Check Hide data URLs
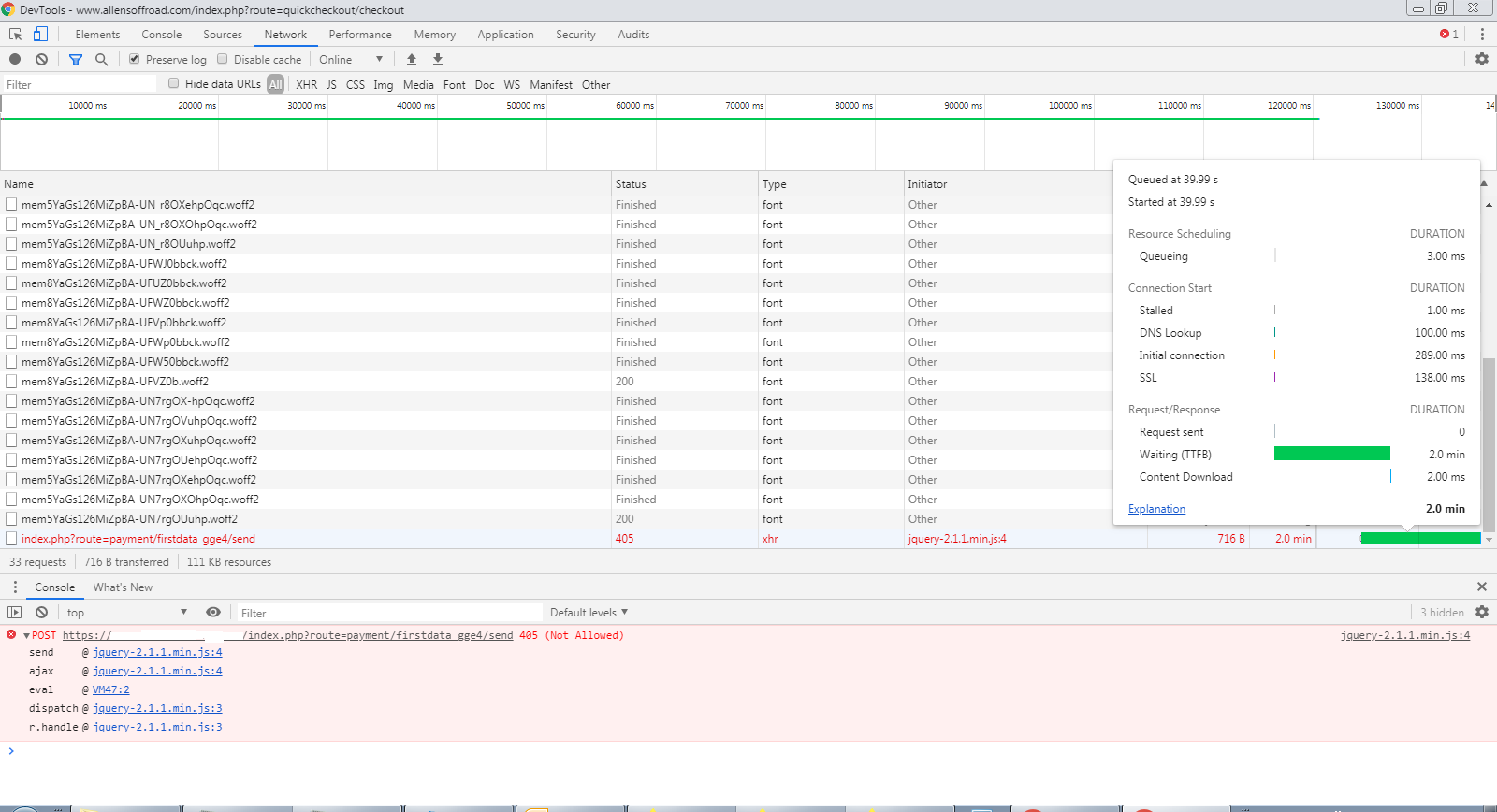 click(x=173, y=83)
